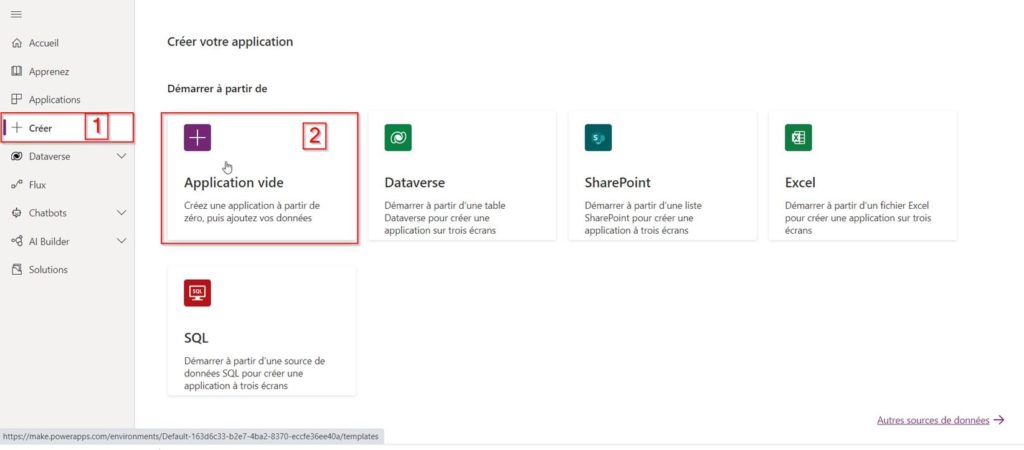The width and height of the screenshot is (1024, 450).
Task: Select the Excel card title
Action: click(800, 183)
